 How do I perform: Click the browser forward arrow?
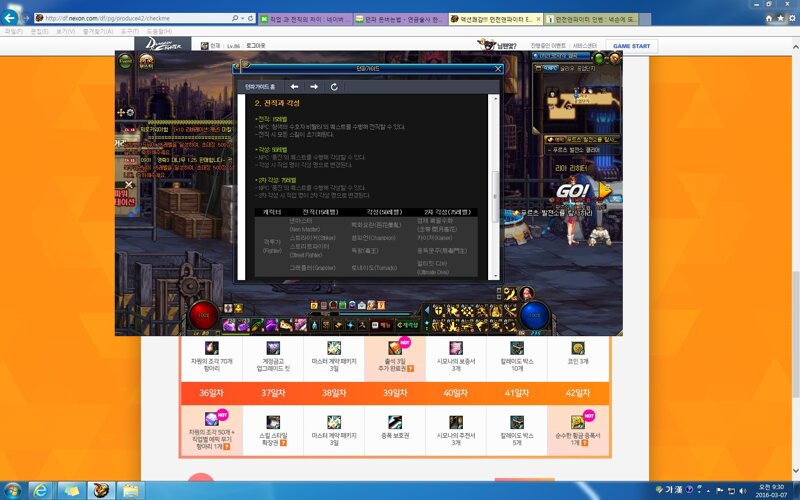point(27,18)
